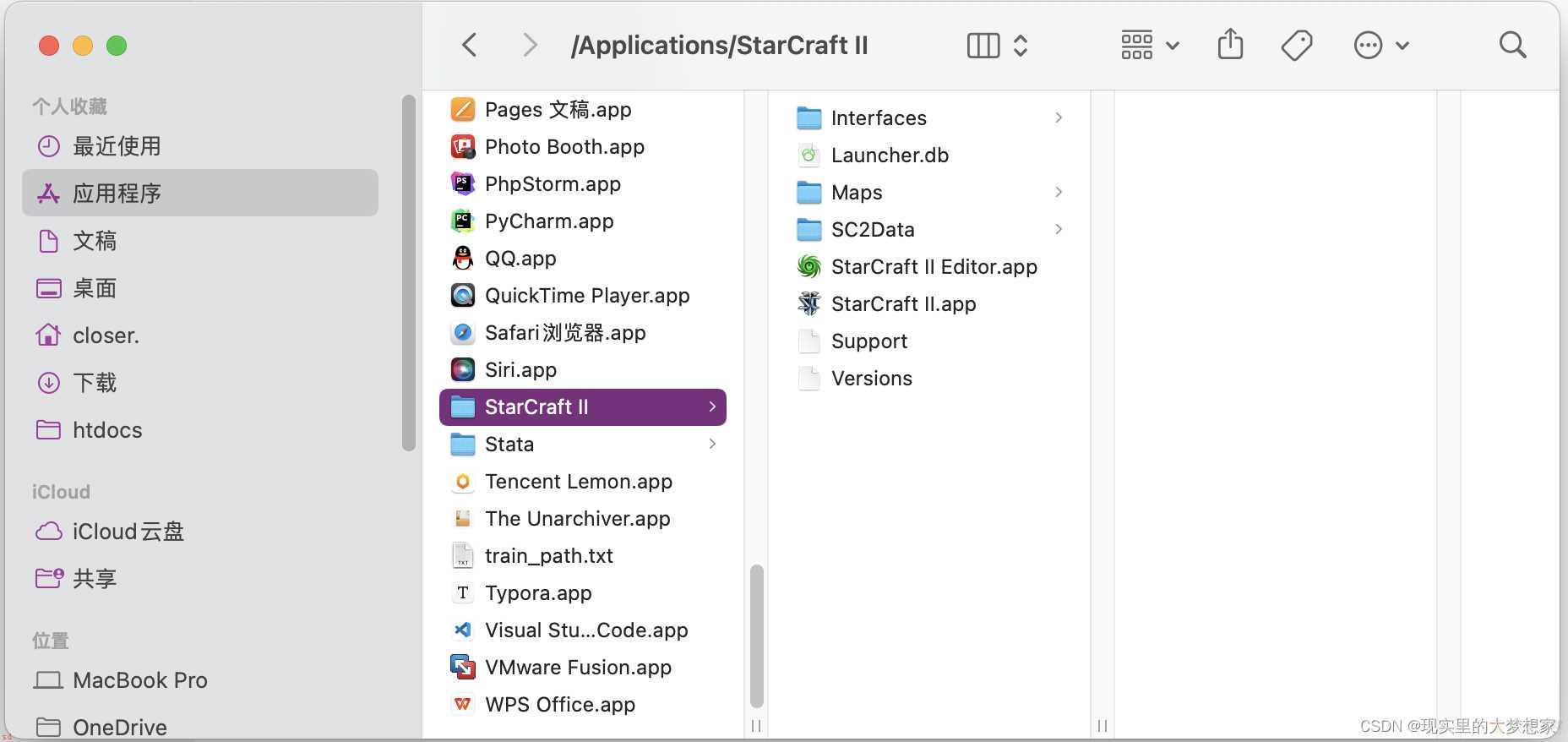Click the PyCharm.app icon
1568x742 pixels.
pyautogui.click(x=463, y=221)
